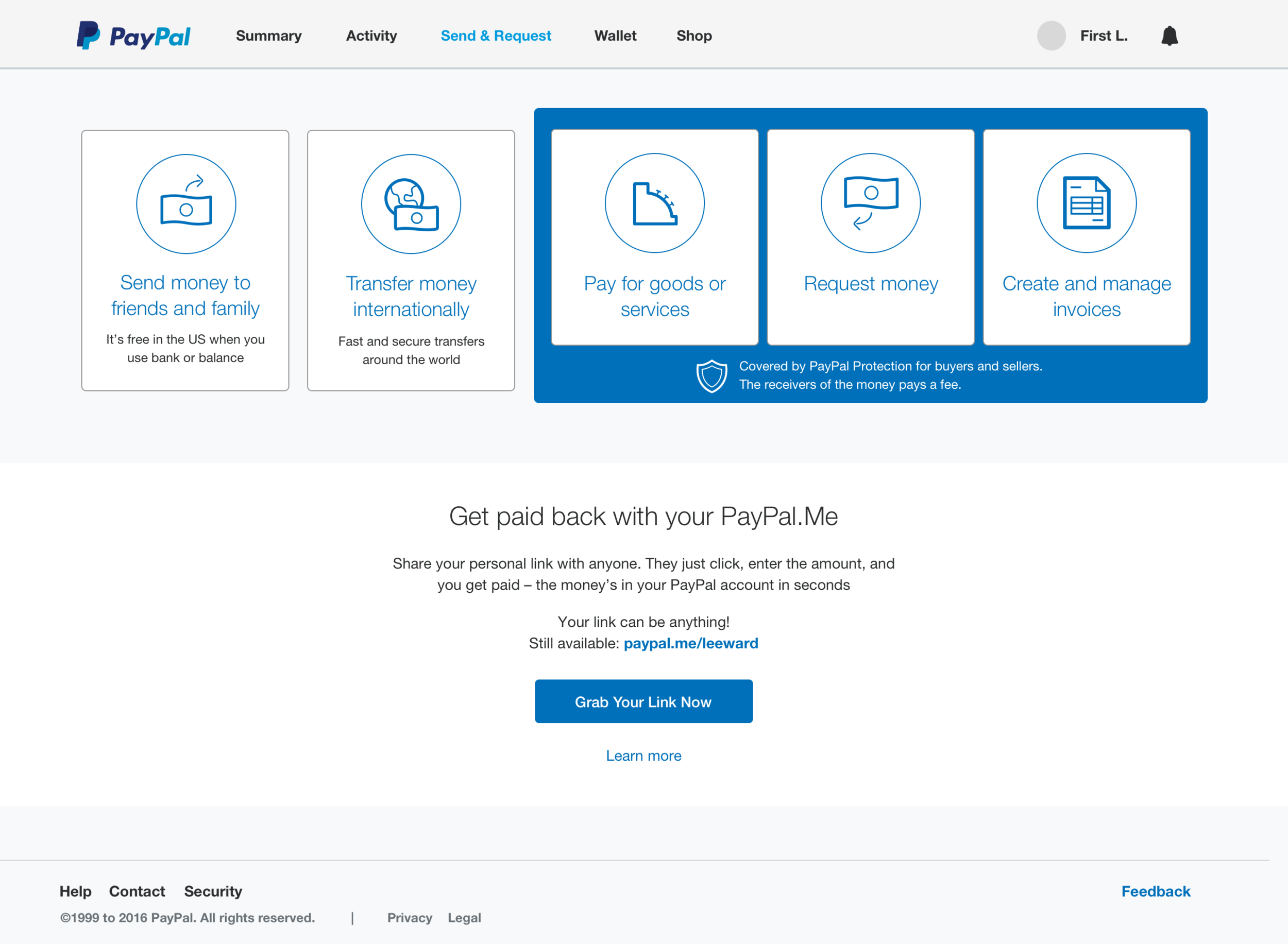Click the PayPal logo
The image size is (1288, 944).
pos(132,36)
